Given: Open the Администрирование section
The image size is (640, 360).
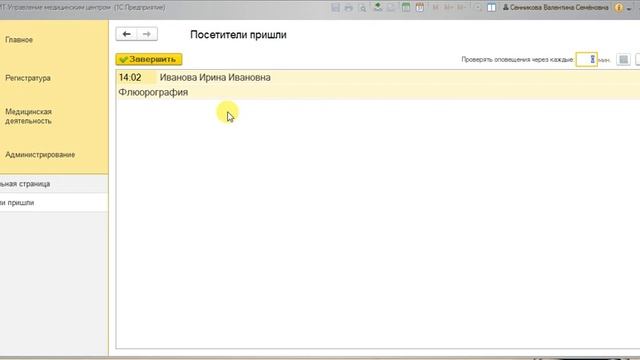Looking at the screenshot, I should tap(40, 155).
